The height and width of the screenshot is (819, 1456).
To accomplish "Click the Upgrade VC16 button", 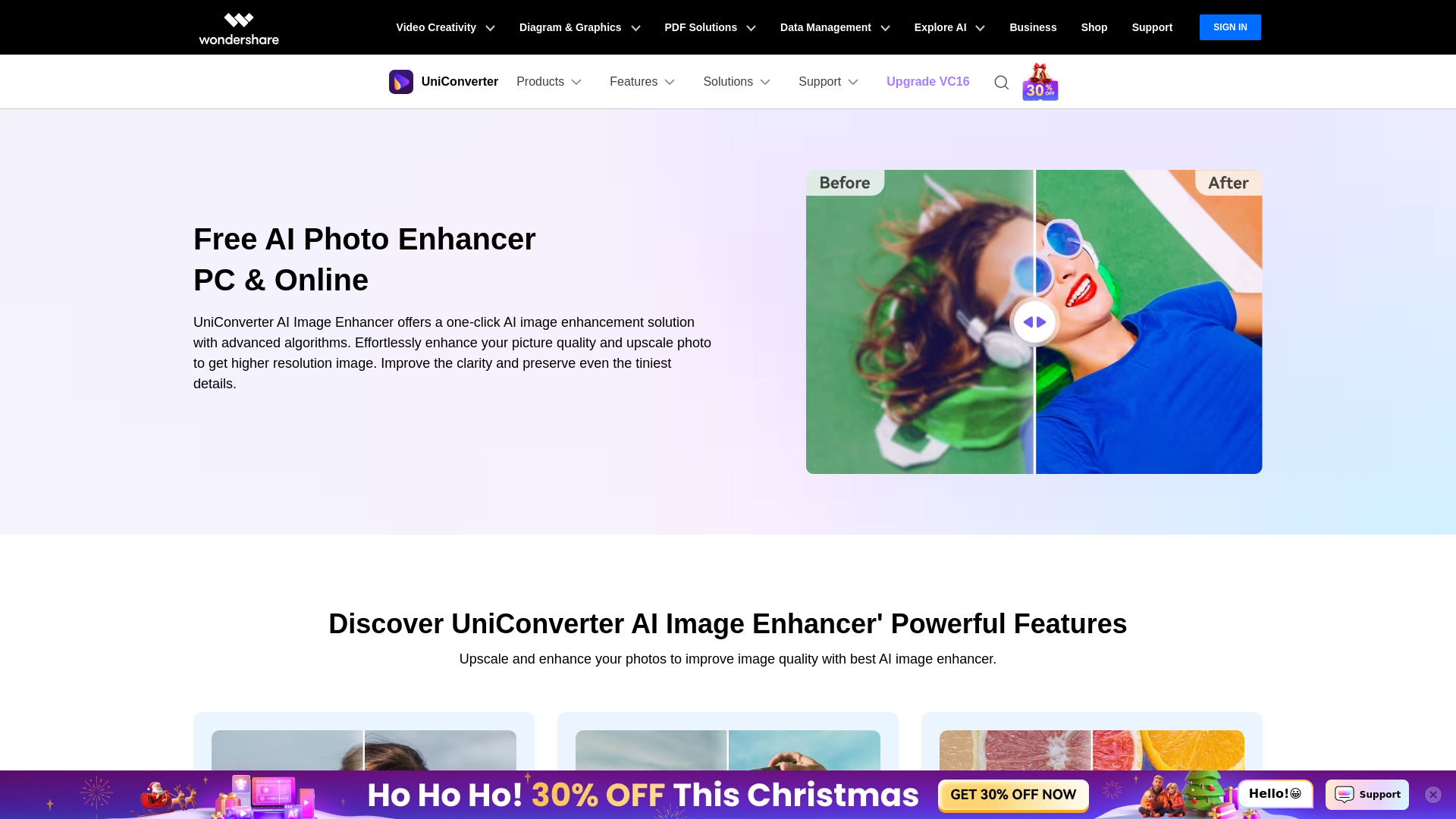I will 928,81.
